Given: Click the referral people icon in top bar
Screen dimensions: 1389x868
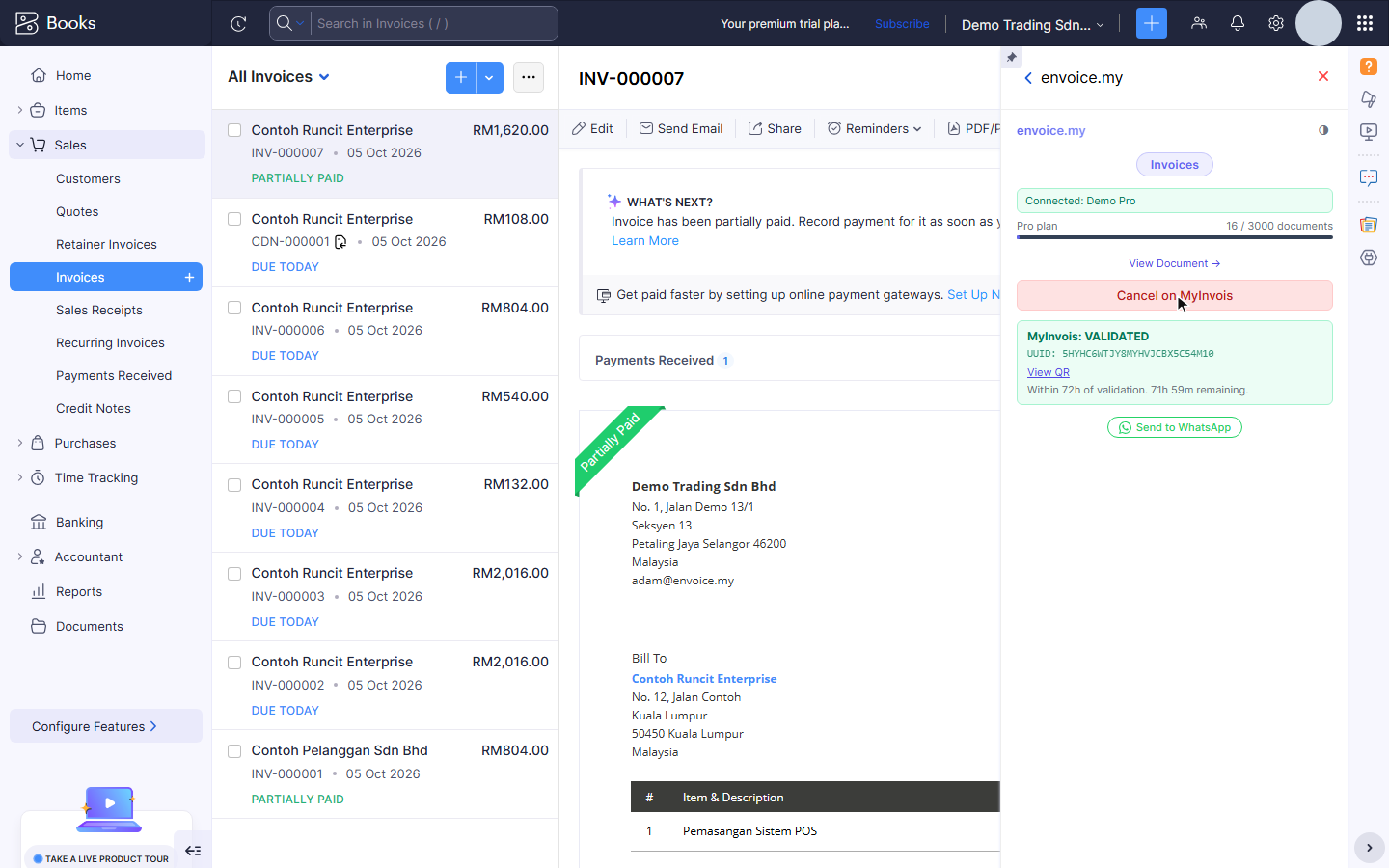Looking at the screenshot, I should 1199,23.
